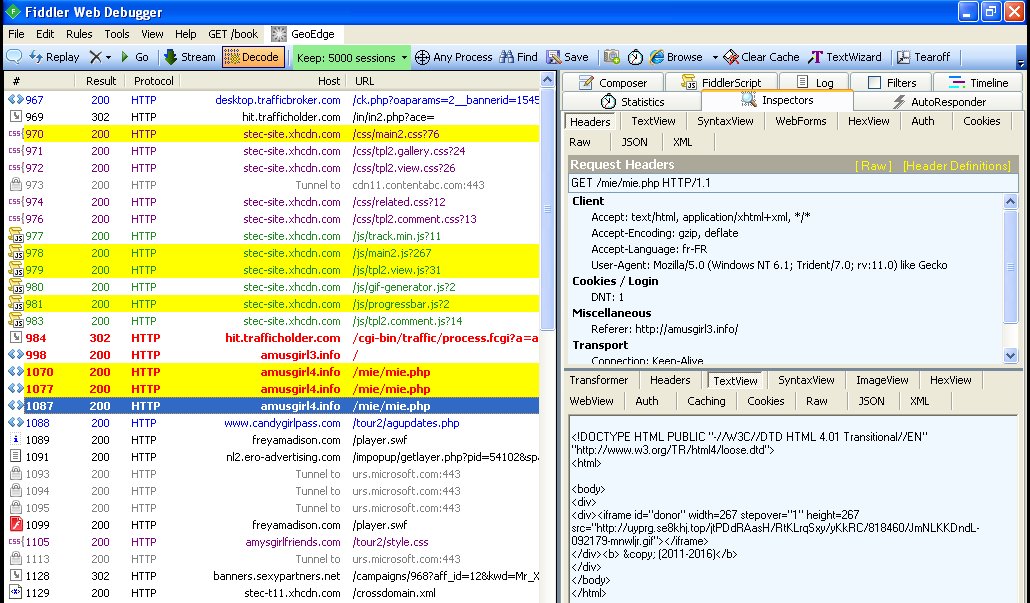Click the JS icon of session 978
Screen dimensions: 1030x603
[16, 253]
